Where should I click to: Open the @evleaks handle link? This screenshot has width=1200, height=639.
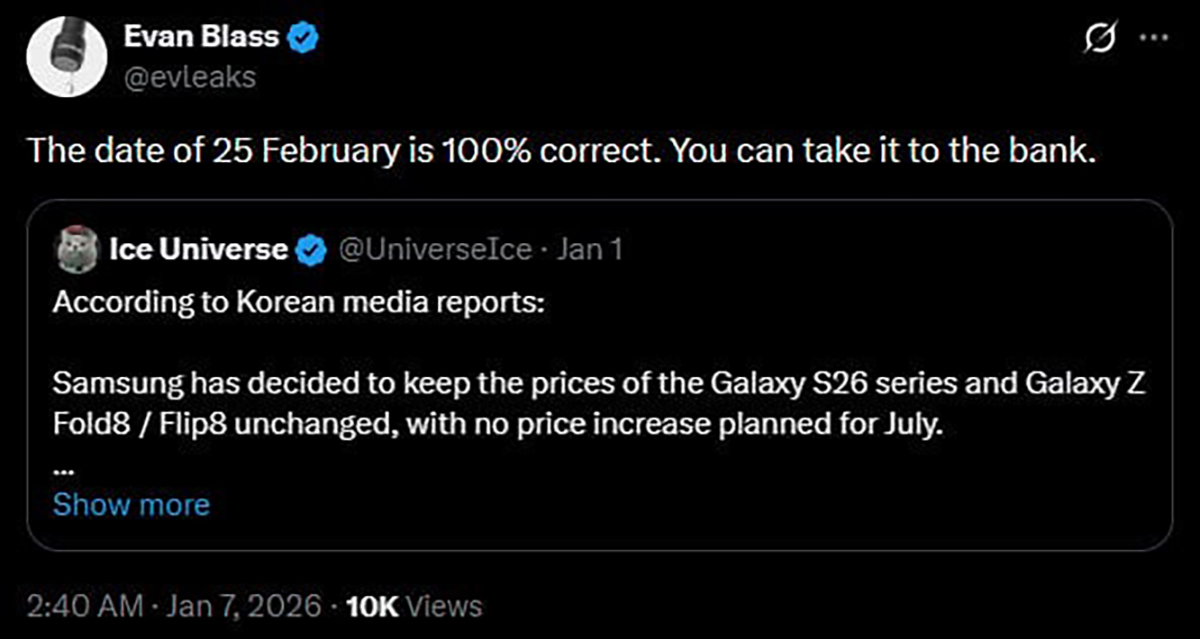pyautogui.click(x=188, y=76)
